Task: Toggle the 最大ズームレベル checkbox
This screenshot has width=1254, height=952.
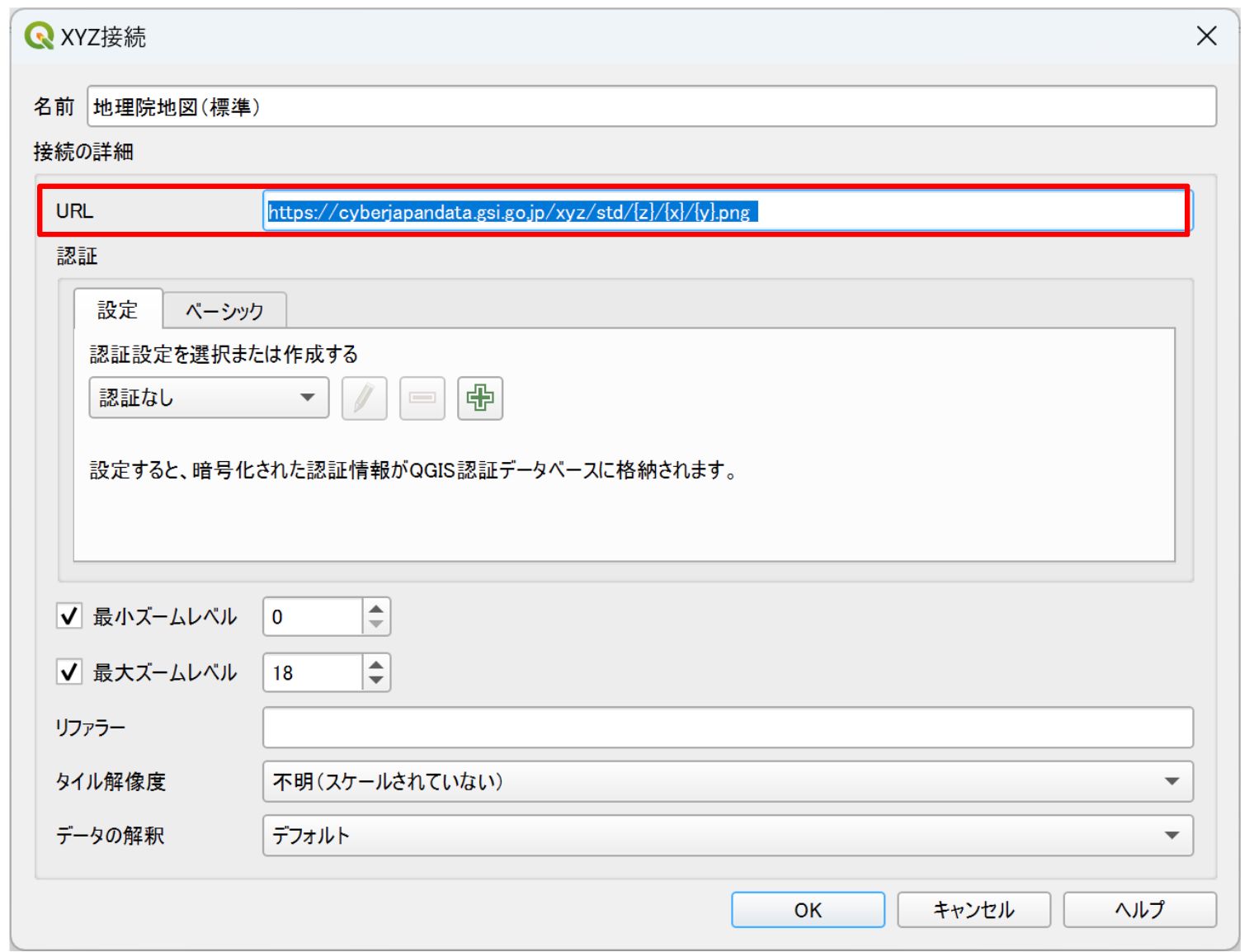Action: click(69, 672)
